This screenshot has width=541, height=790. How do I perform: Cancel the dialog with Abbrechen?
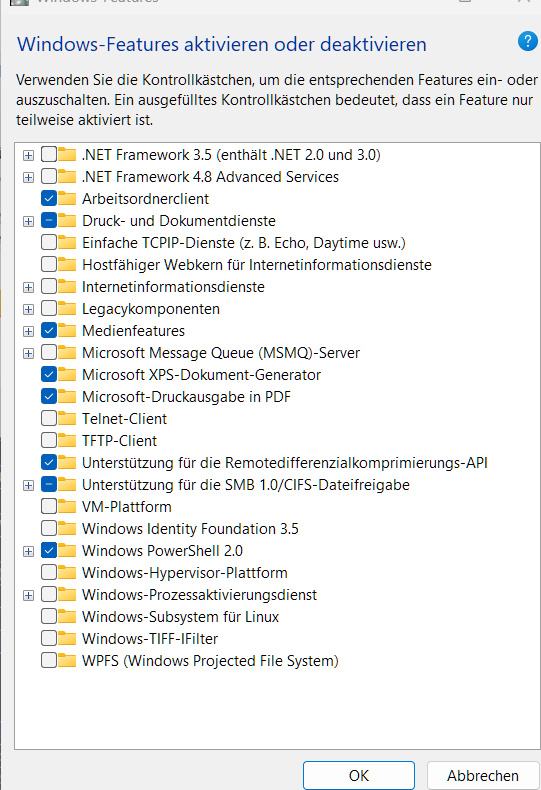click(x=483, y=775)
